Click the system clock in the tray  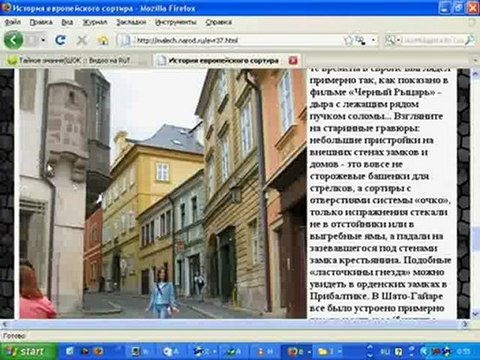465,351
